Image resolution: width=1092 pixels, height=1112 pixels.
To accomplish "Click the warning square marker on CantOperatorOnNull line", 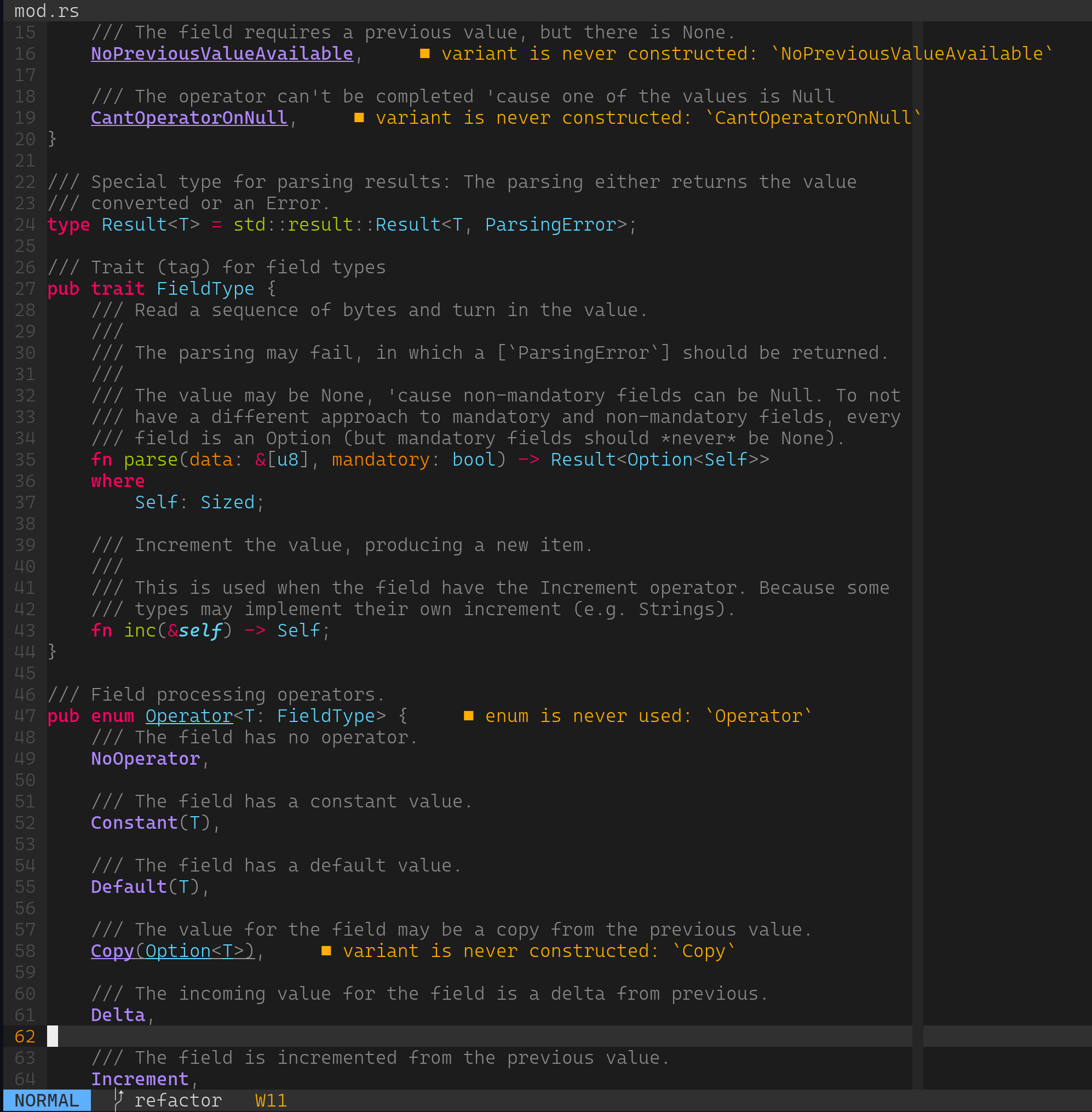I will (359, 118).
